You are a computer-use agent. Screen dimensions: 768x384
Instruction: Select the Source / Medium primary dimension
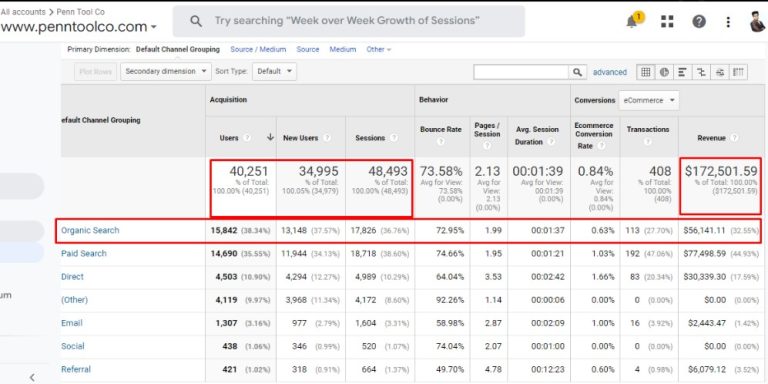click(x=258, y=49)
